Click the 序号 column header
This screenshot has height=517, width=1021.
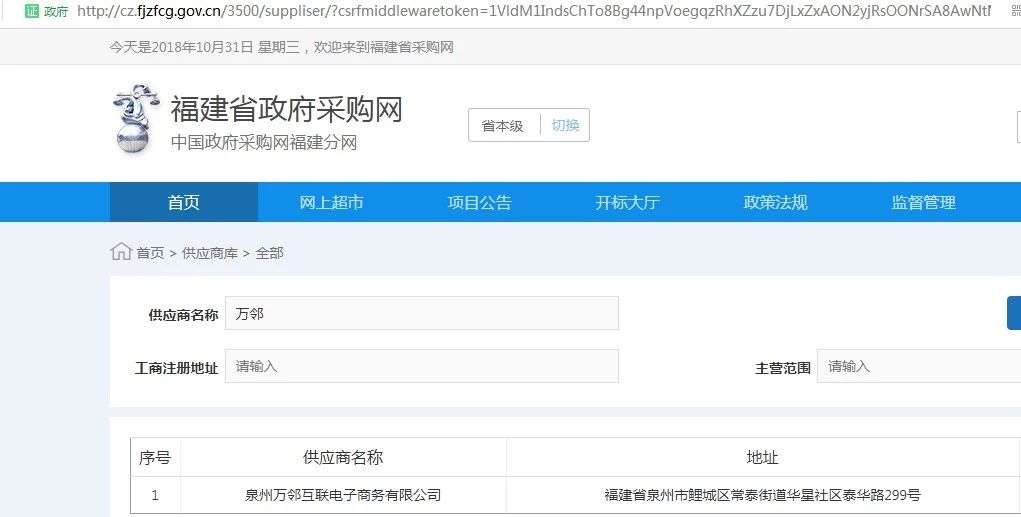pos(155,457)
